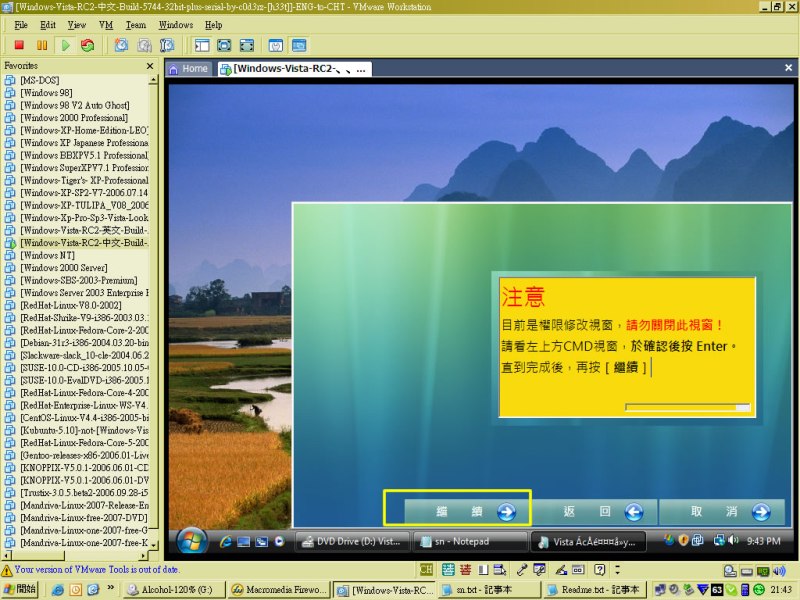Click progress bar in yellow notice box
This screenshot has width=800, height=600.
(687, 407)
